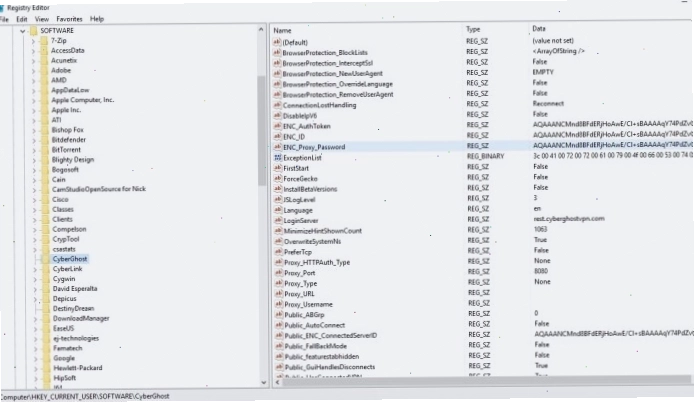Expand the Apple Computer, Inc. key
Viewport: 694px width, 403px height.
34,100
